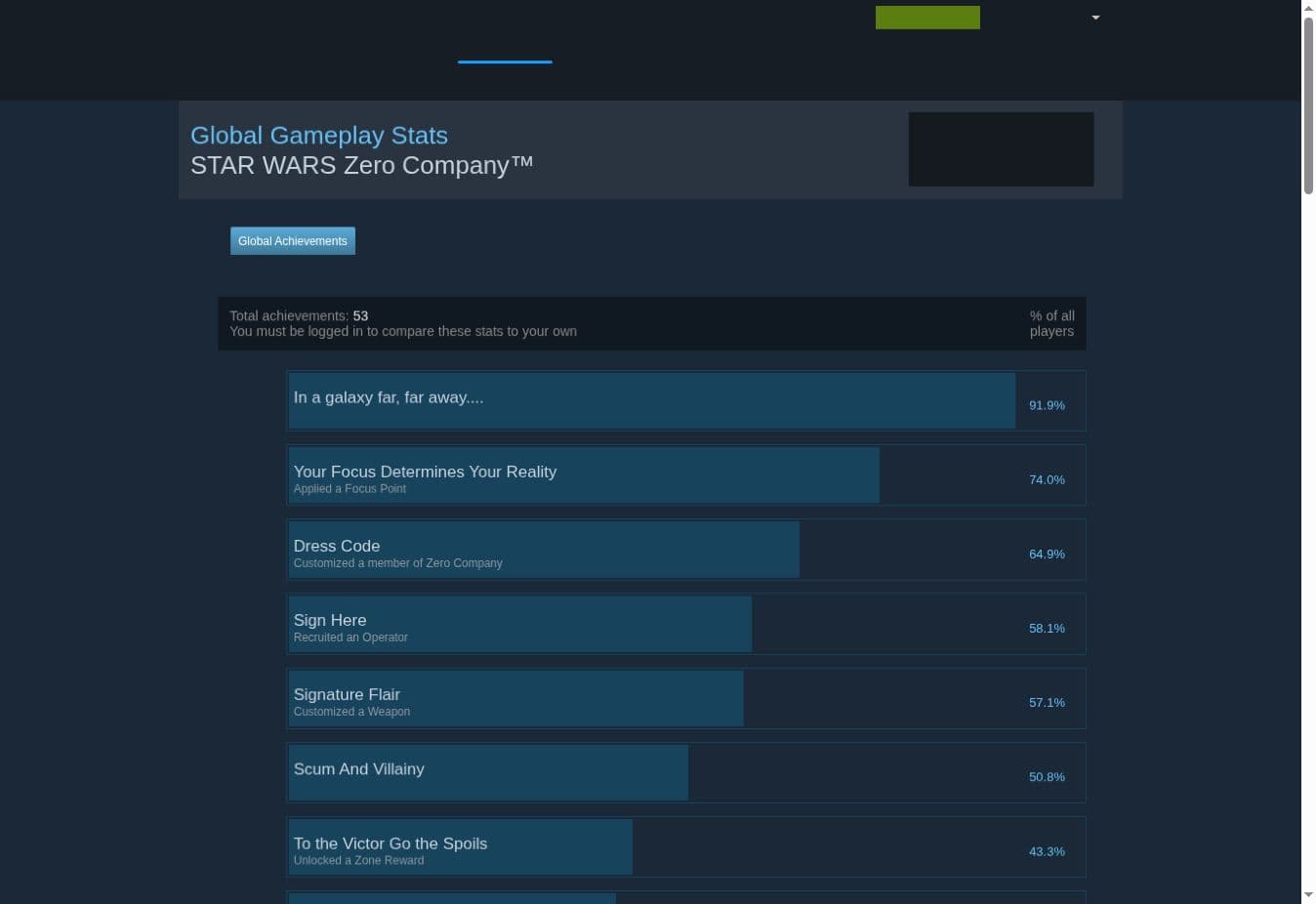Click the scrollbar up arrow
The width and height of the screenshot is (1316, 904).
[x=1308, y=8]
